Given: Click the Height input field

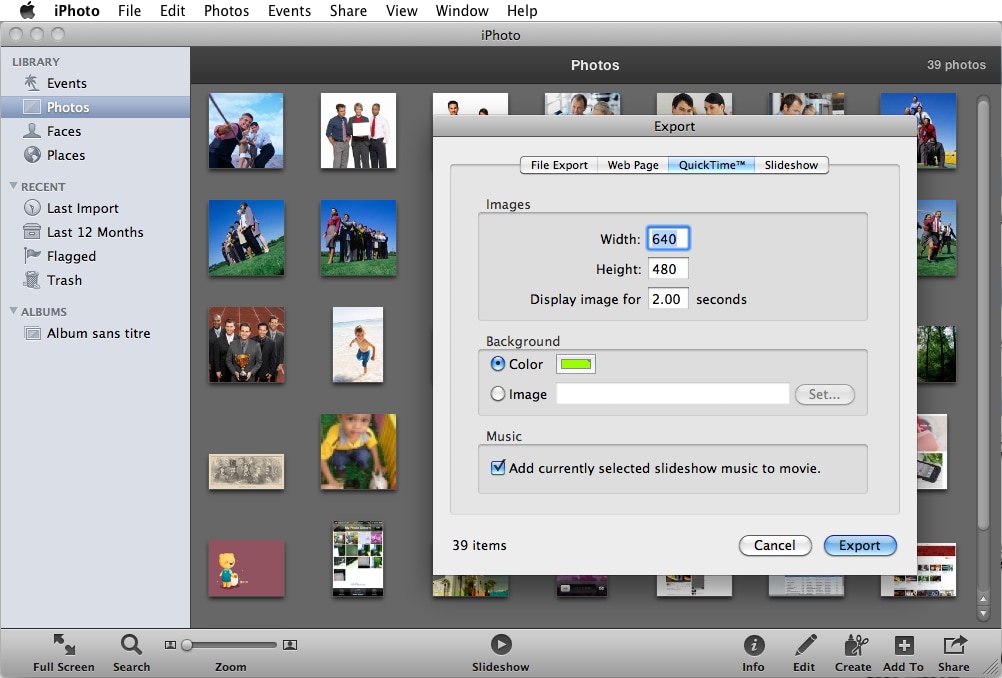Looking at the screenshot, I should coord(668,269).
